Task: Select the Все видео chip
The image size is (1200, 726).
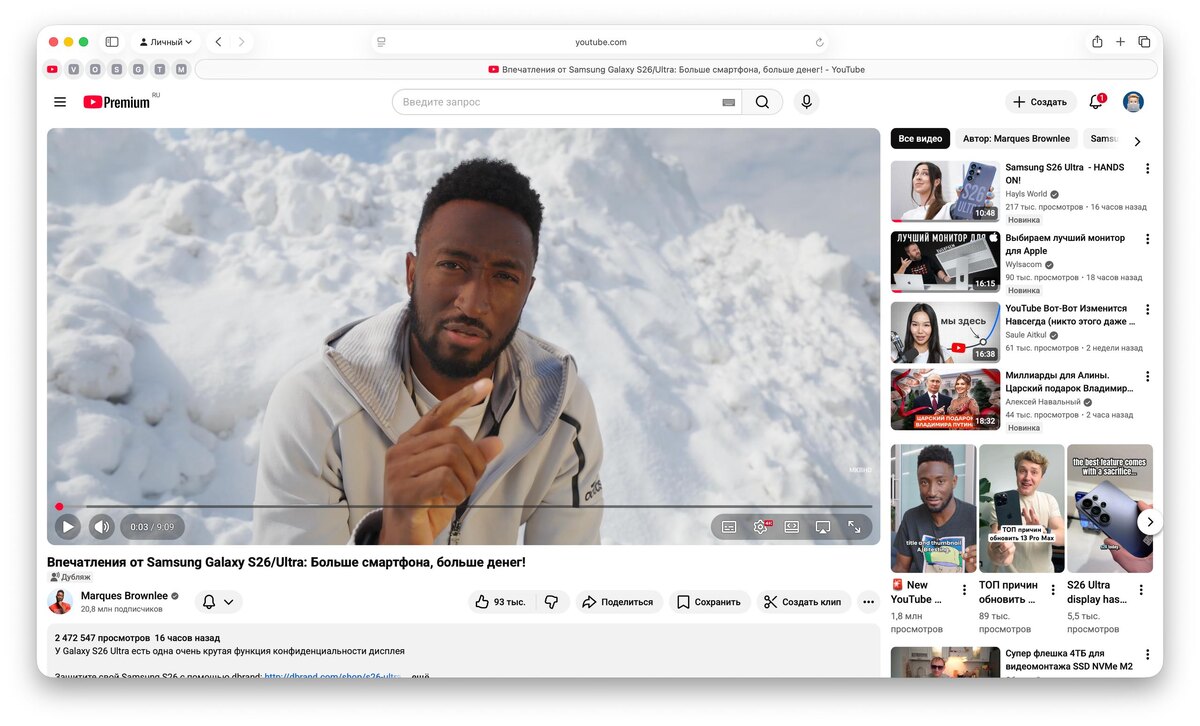Action: coord(920,139)
